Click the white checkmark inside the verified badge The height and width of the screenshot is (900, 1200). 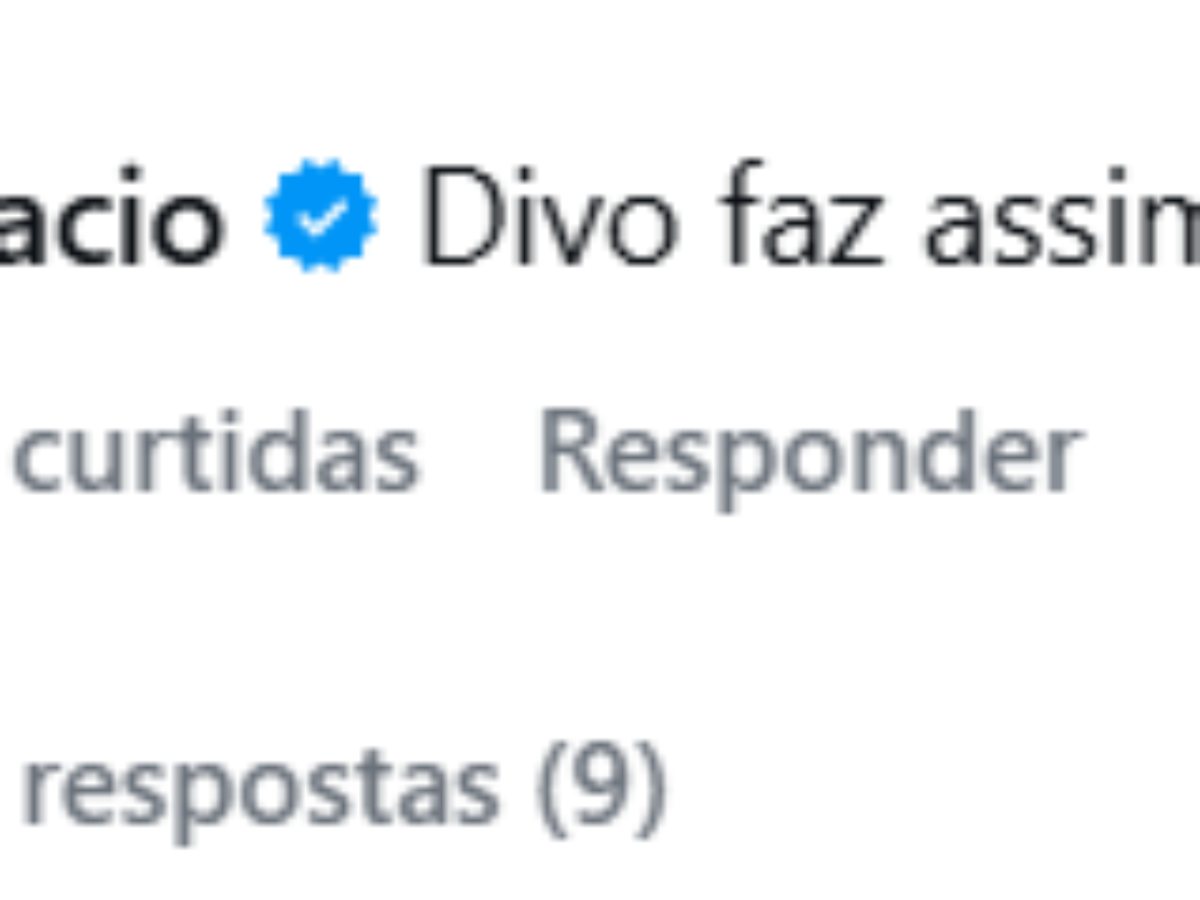320,216
